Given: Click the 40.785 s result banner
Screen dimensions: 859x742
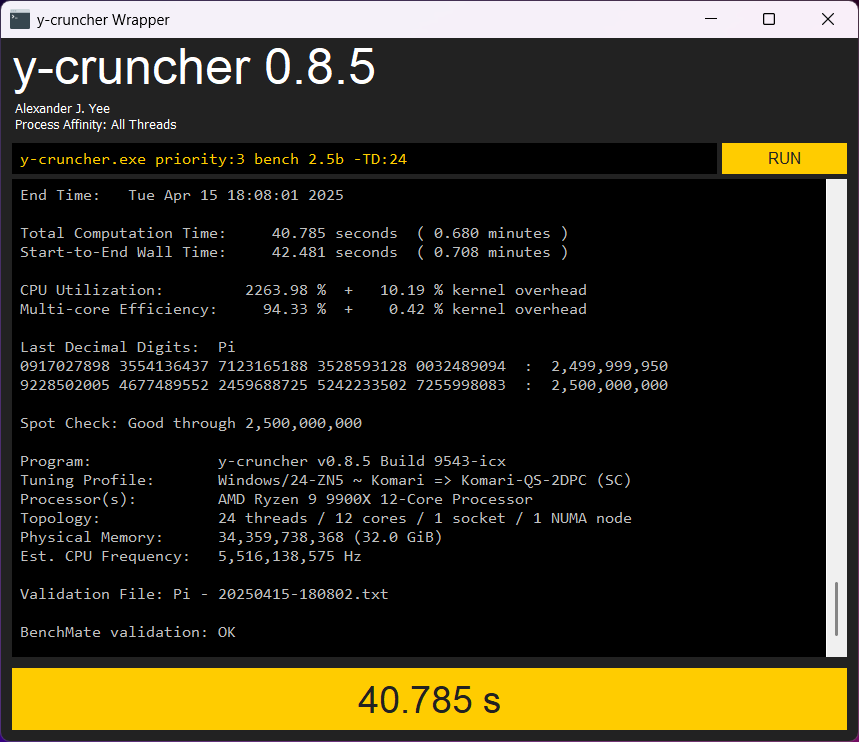Looking at the screenshot, I should (x=430, y=699).
